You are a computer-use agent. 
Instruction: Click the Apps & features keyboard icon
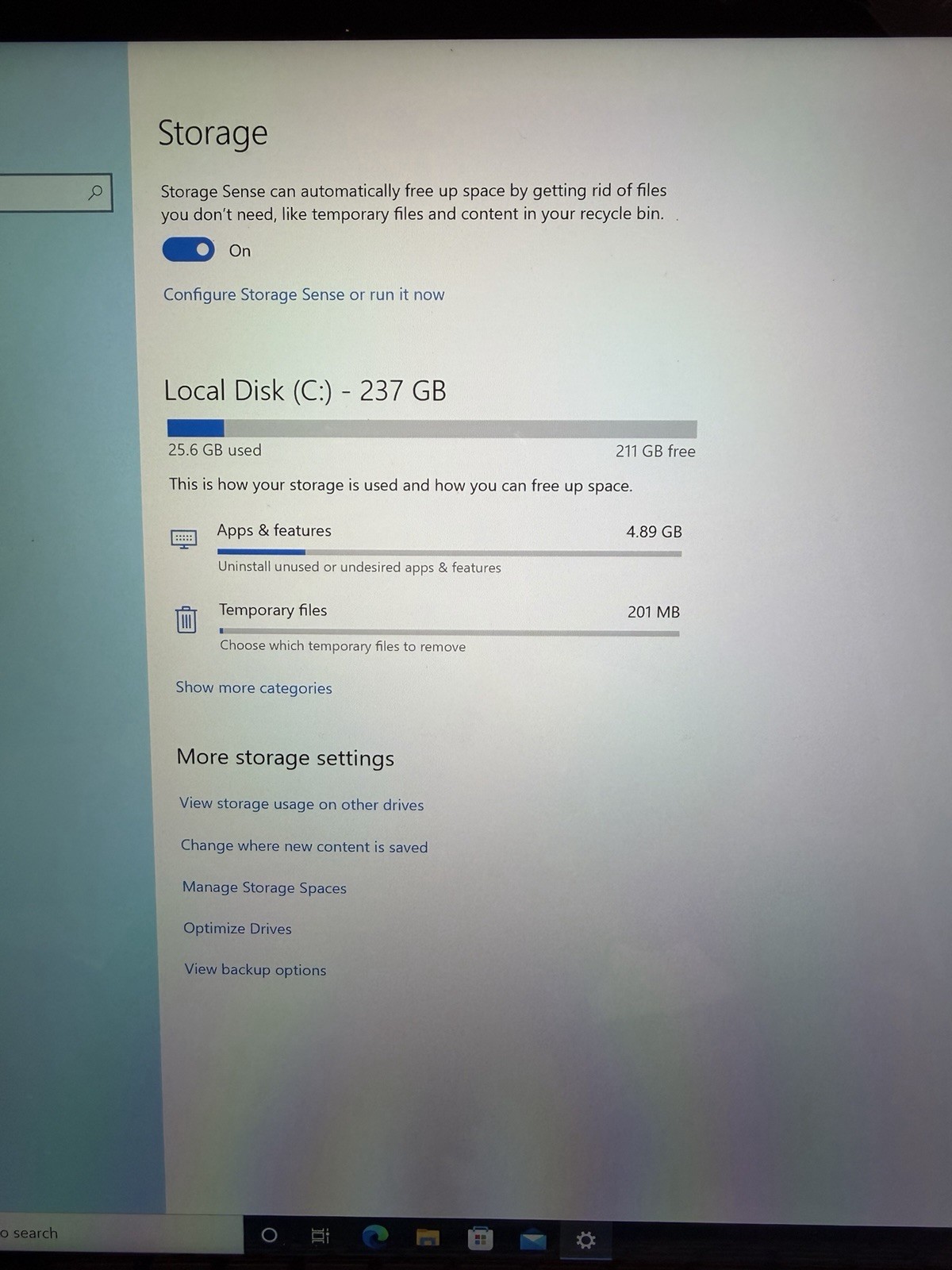[x=184, y=541]
